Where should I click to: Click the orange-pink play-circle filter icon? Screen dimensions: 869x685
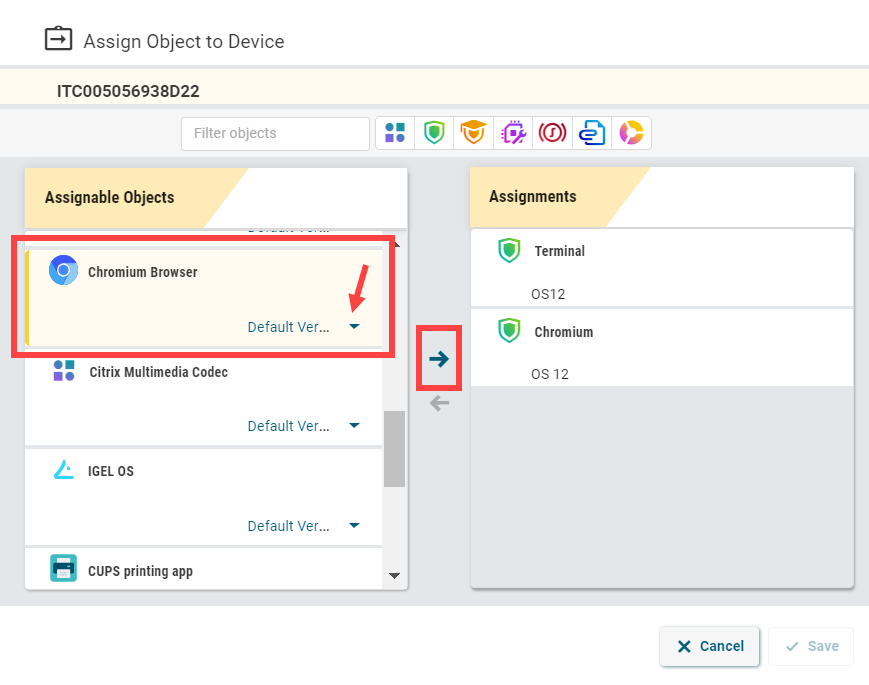click(x=631, y=133)
